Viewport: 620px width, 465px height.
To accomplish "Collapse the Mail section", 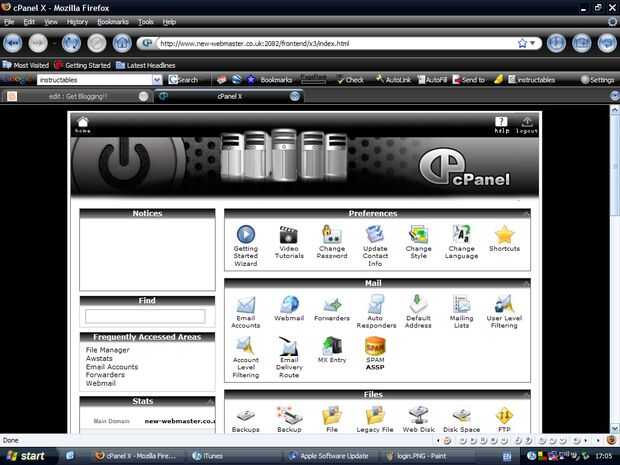I will (x=525, y=283).
